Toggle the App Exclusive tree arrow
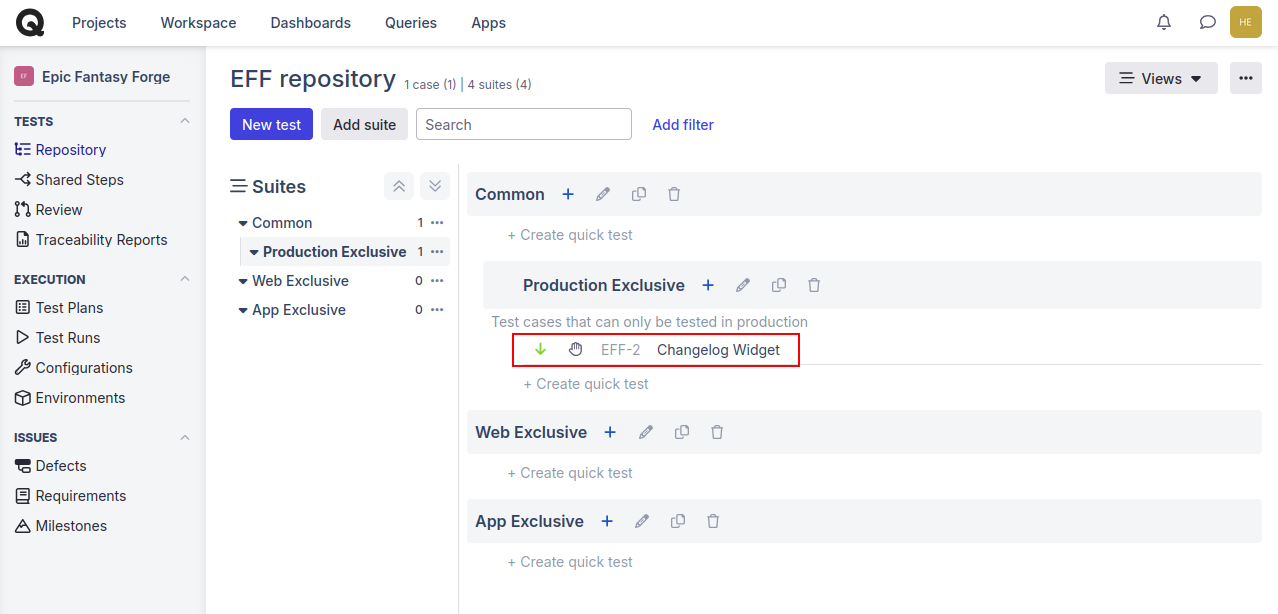This screenshot has width=1278, height=614. (x=243, y=310)
